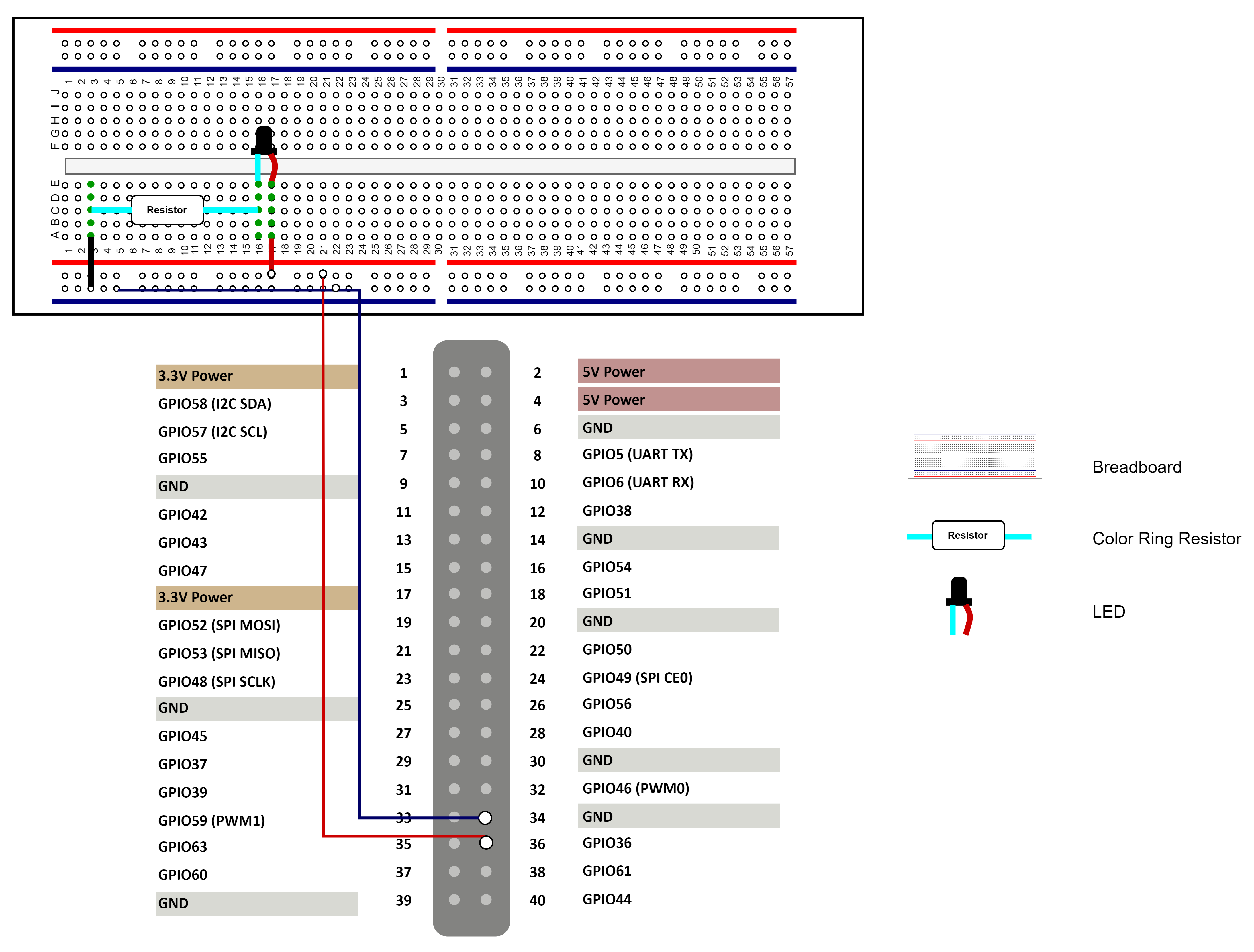The height and width of the screenshot is (952, 1254).
Task: Click the white connector at pin 36
Action: pos(486,843)
